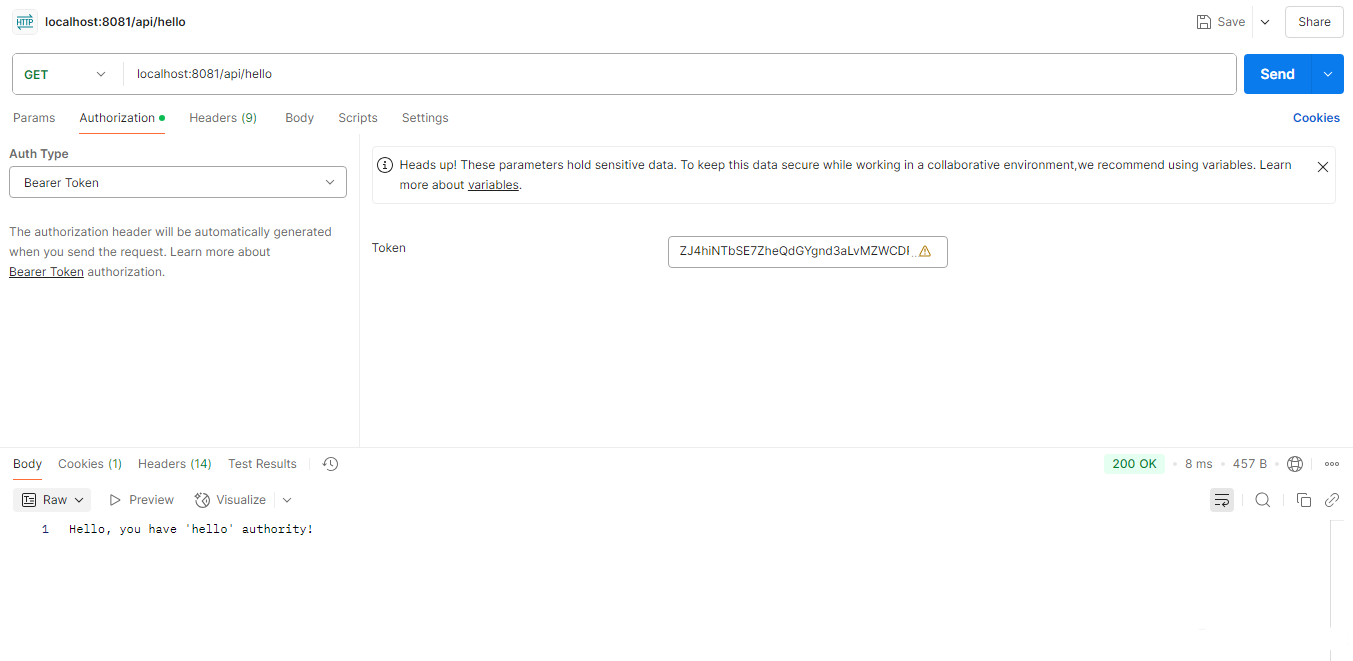The image size is (1353, 661).
Task: Dismiss the Heads up notice
Action: pyautogui.click(x=1322, y=167)
